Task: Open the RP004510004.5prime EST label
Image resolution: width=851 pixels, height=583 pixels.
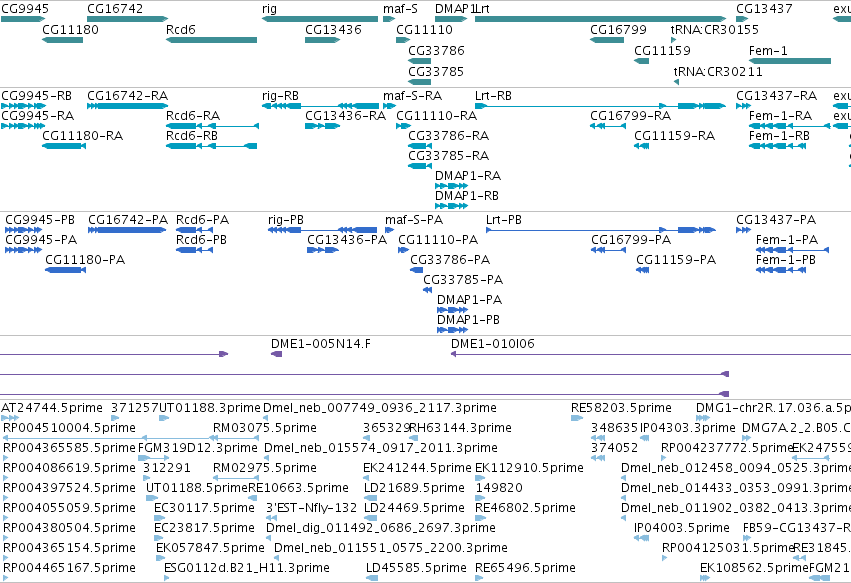Action: point(69,428)
